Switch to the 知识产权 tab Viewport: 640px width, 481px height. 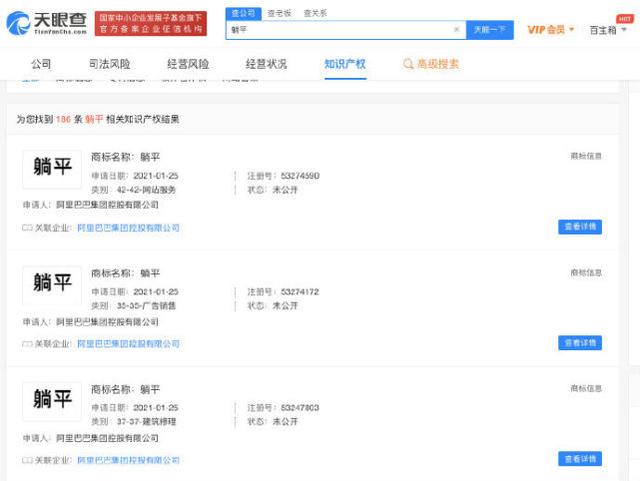coord(345,64)
